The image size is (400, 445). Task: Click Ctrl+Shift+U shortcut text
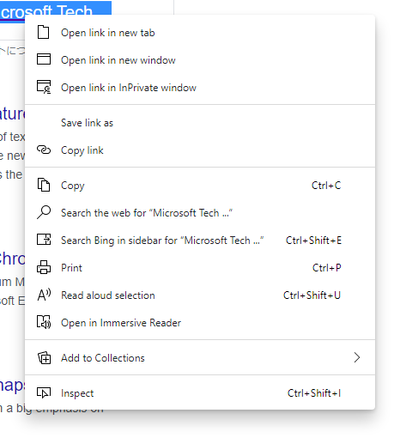coord(312,295)
